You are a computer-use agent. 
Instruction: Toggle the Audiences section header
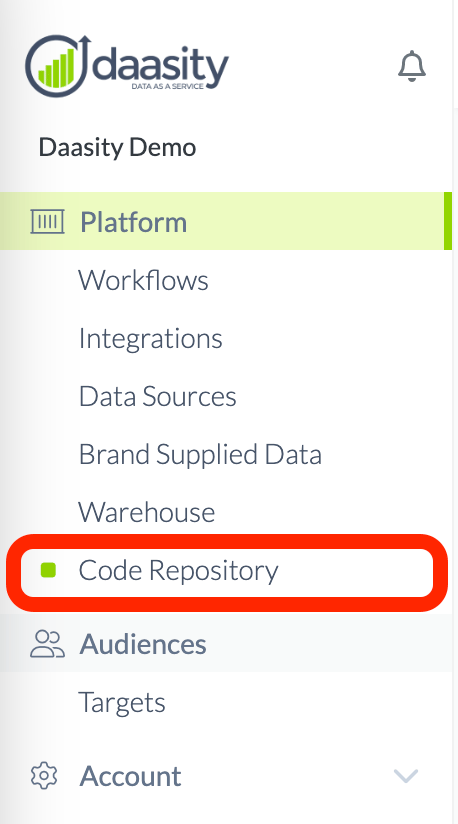tap(226, 644)
